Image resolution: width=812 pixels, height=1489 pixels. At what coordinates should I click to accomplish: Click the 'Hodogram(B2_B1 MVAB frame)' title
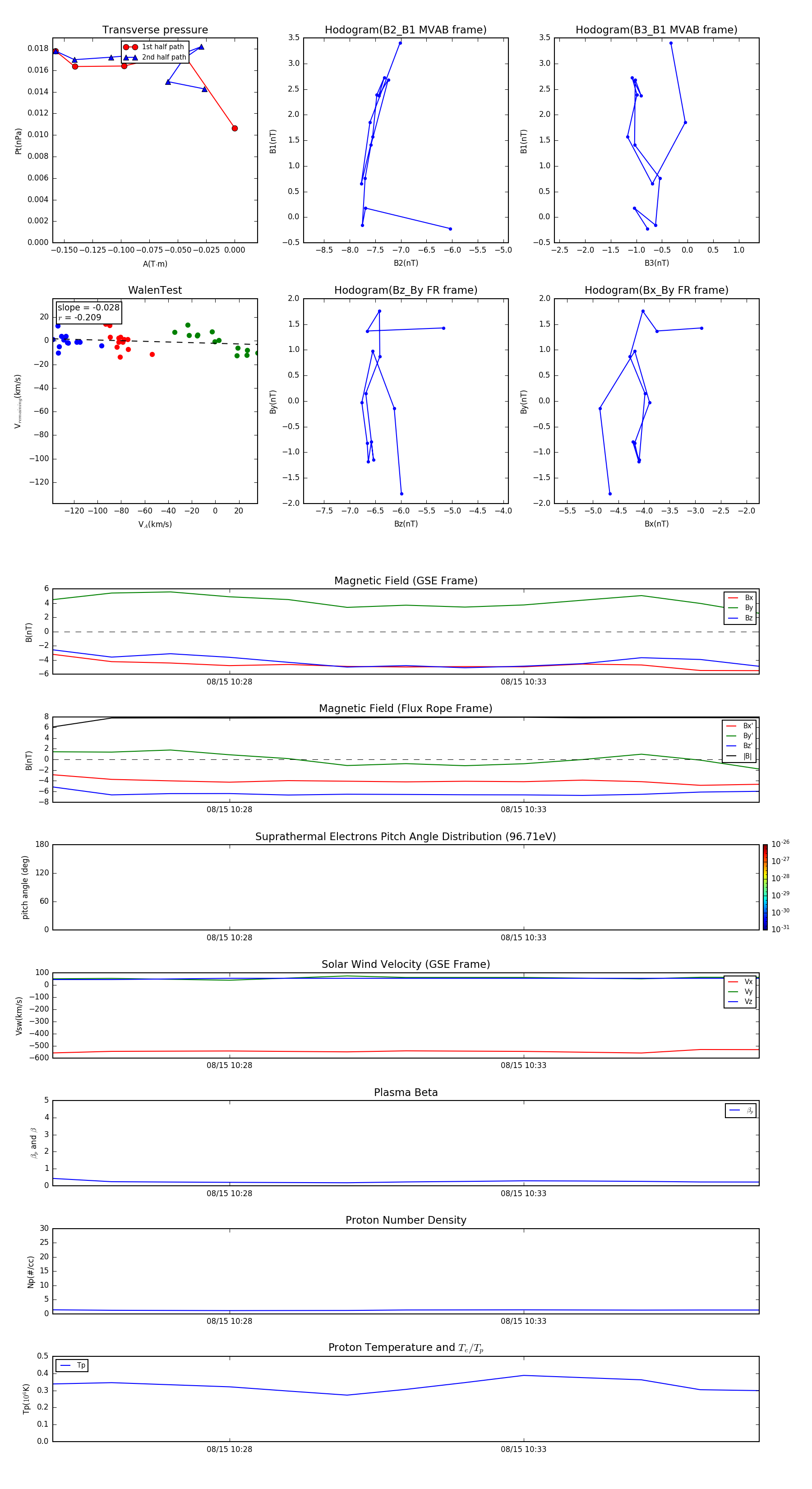406,30
